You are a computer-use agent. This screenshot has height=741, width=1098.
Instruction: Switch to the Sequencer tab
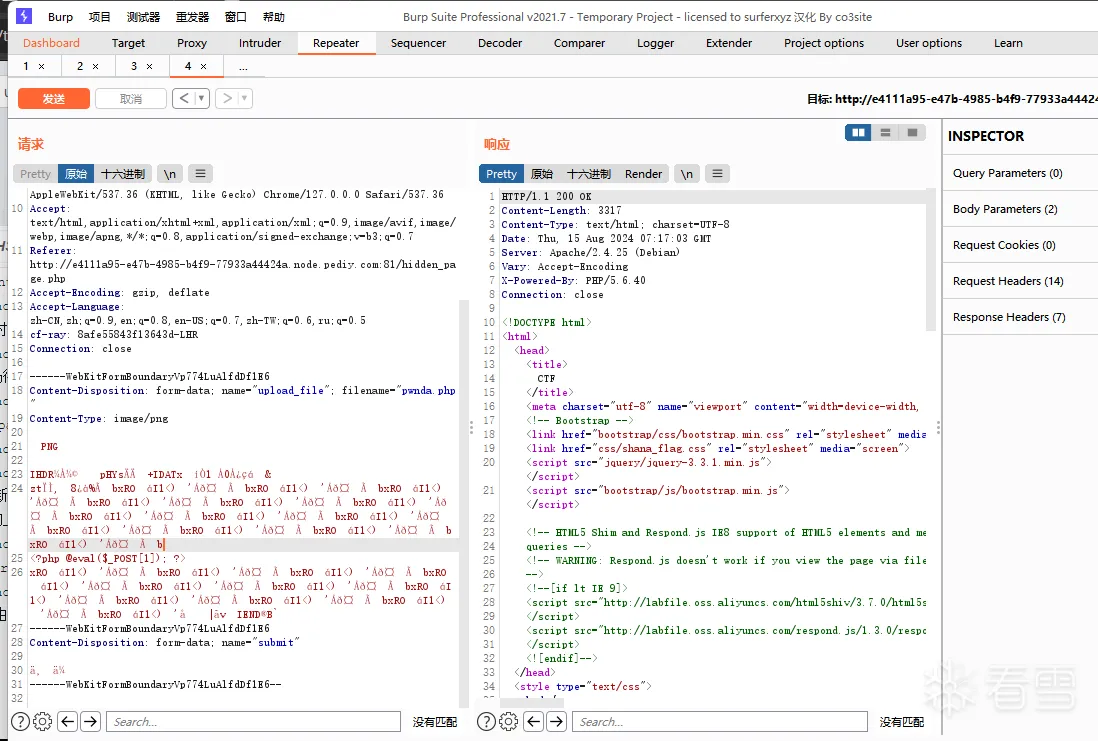[x=418, y=43]
